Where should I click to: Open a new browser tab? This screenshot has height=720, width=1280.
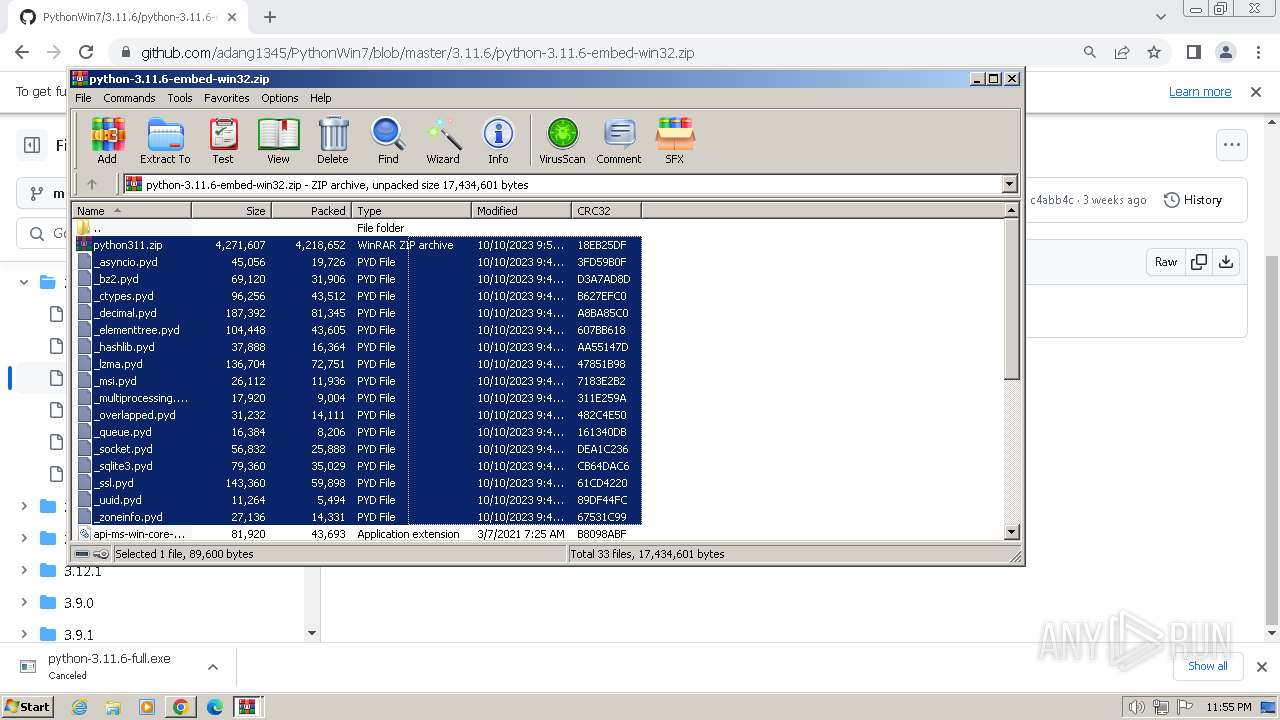point(270,17)
